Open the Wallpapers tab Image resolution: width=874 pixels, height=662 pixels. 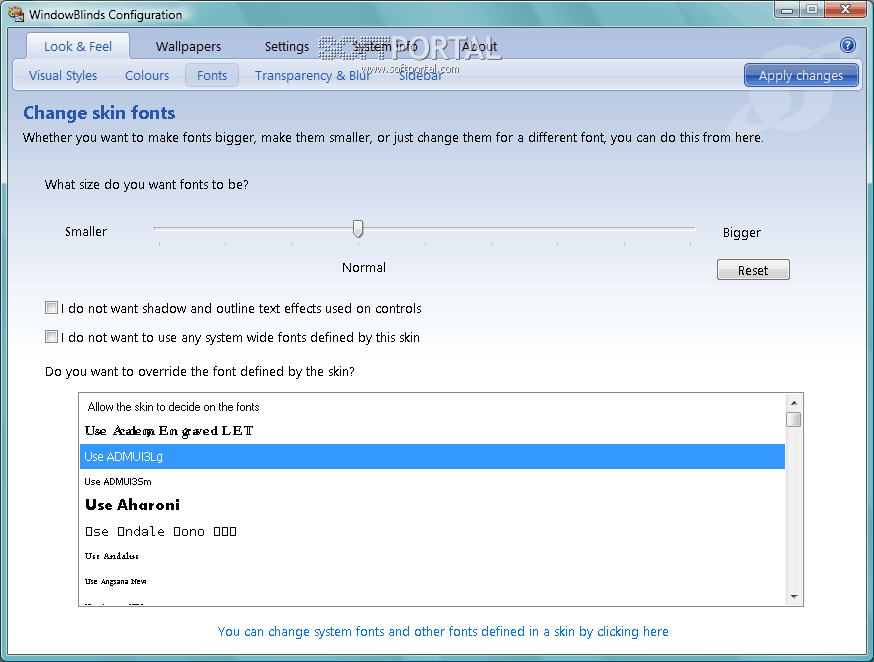(x=188, y=46)
